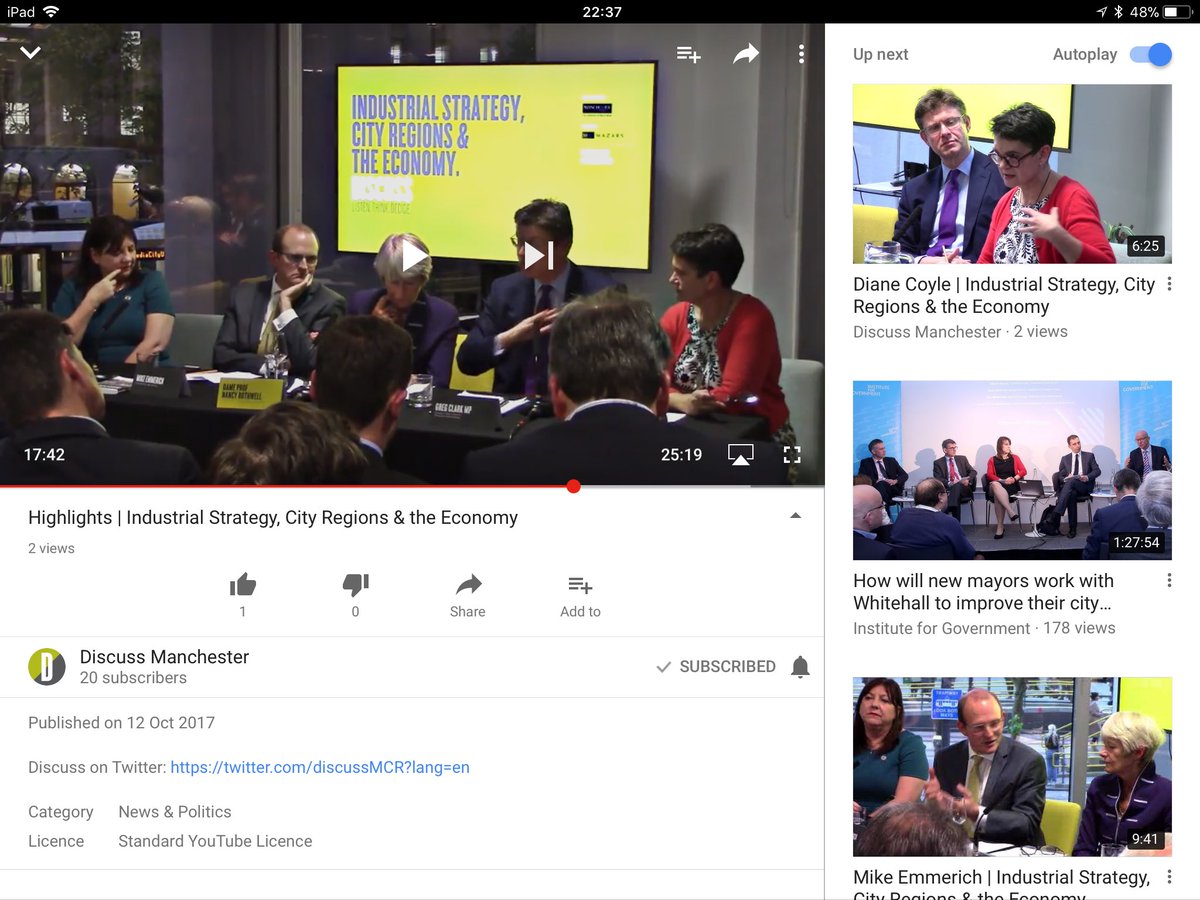
Task: Enter fullscreen mode
Action: click(x=791, y=454)
